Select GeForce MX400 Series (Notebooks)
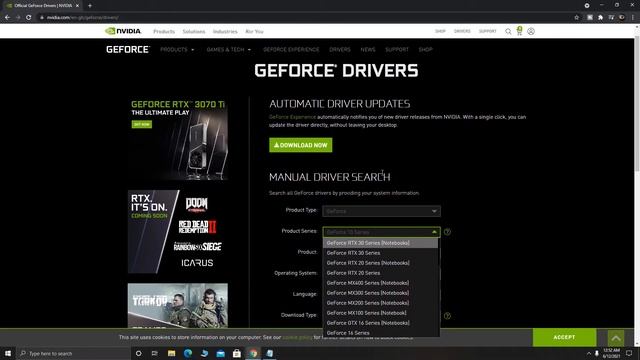Image resolution: width=640 pixels, height=360 pixels. (x=380, y=283)
